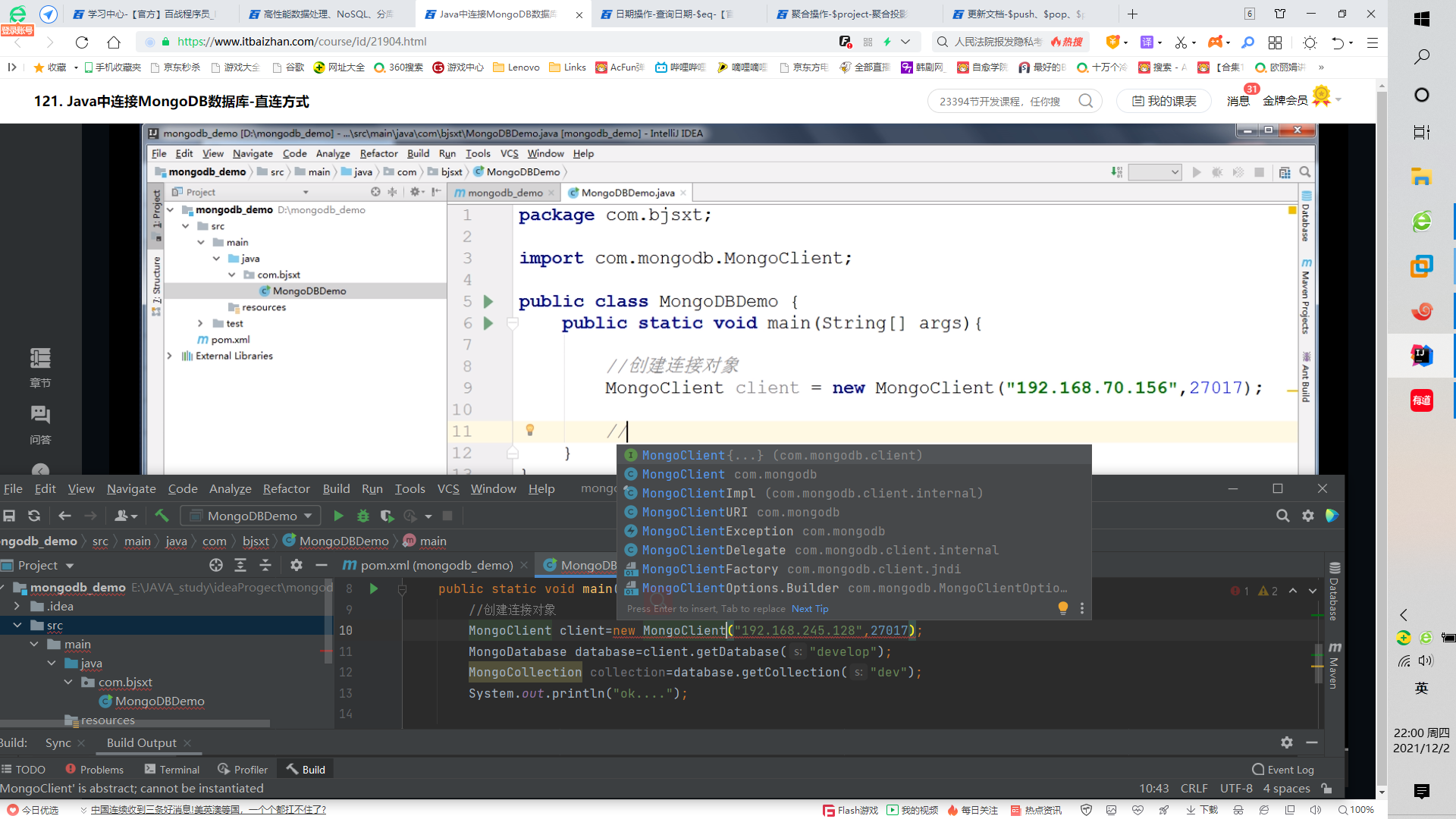This screenshot has width=1456, height=819.
Task: Click the browser address bar URL
Action: tap(302, 42)
